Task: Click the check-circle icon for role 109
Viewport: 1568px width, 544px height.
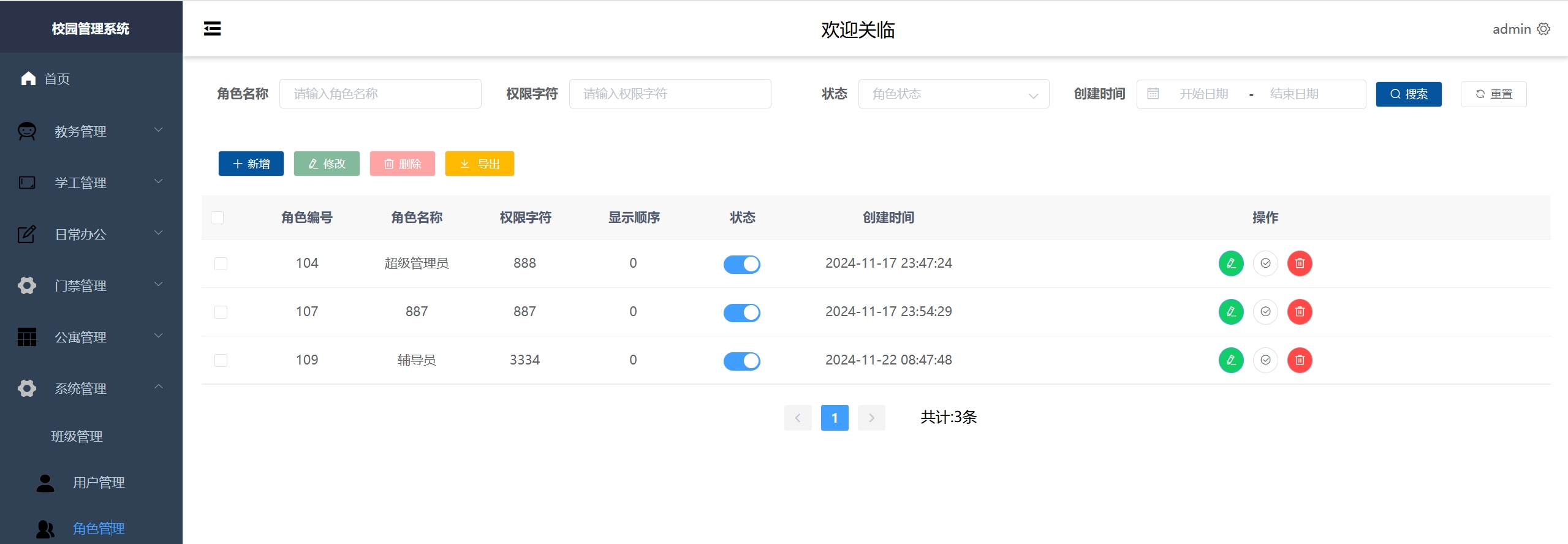Action: coord(1265,360)
